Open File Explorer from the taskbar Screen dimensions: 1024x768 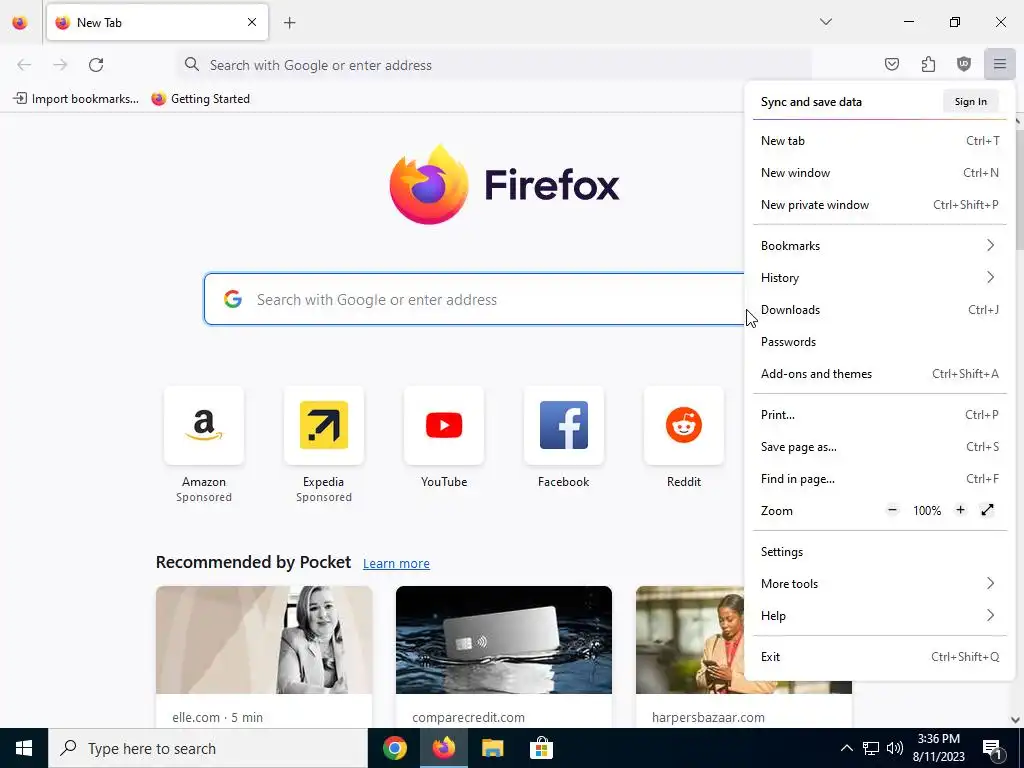tap(492, 748)
